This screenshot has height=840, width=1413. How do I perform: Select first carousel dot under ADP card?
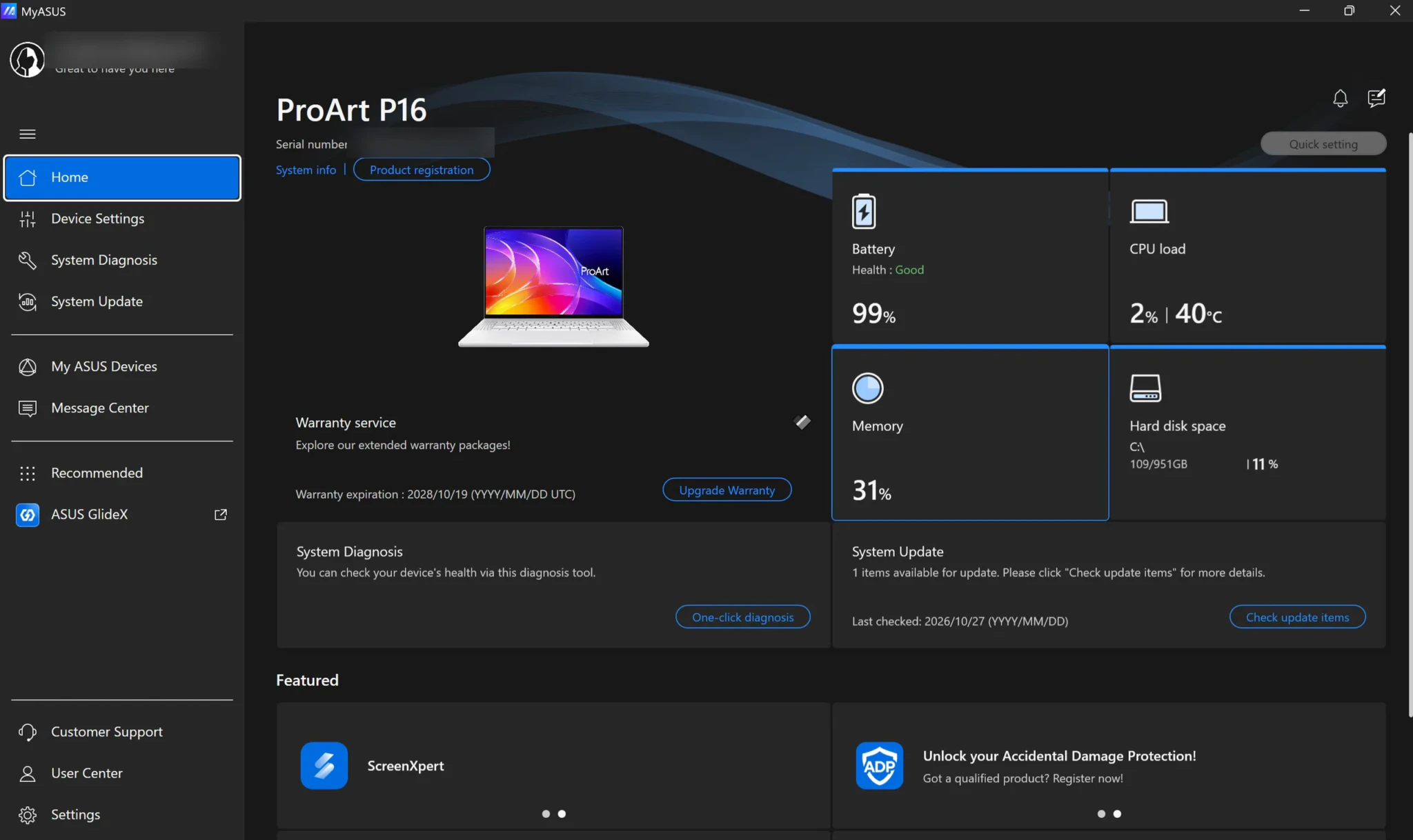click(x=1101, y=814)
